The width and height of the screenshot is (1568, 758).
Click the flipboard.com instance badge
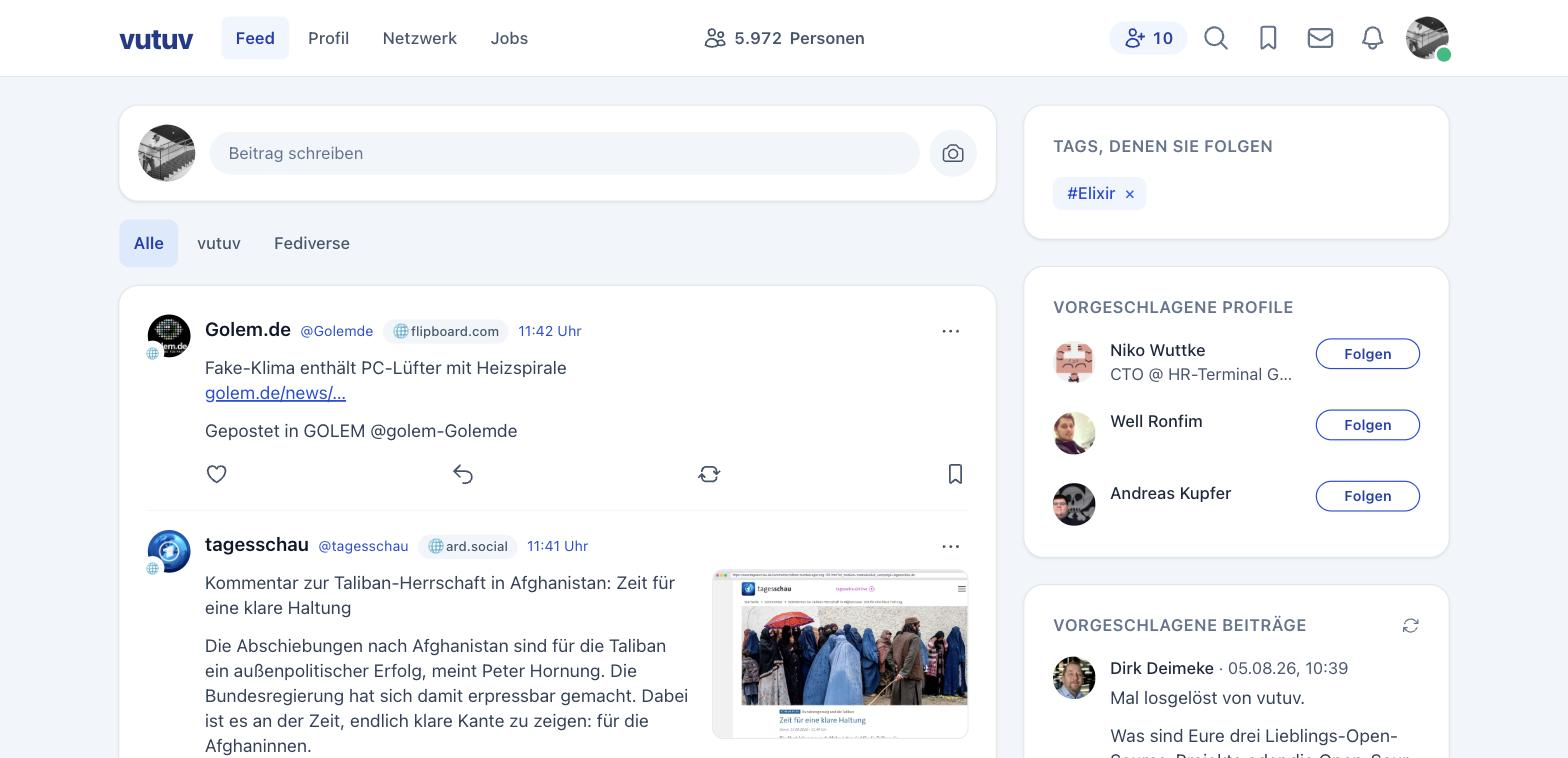(x=445, y=331)
